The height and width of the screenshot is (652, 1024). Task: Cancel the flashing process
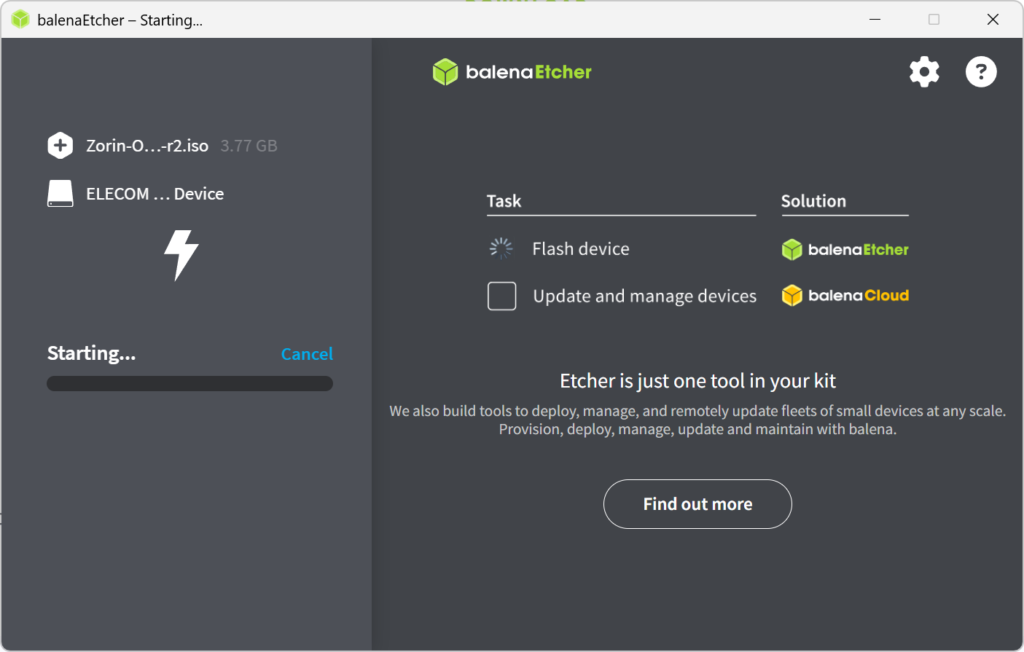(307, 354)
